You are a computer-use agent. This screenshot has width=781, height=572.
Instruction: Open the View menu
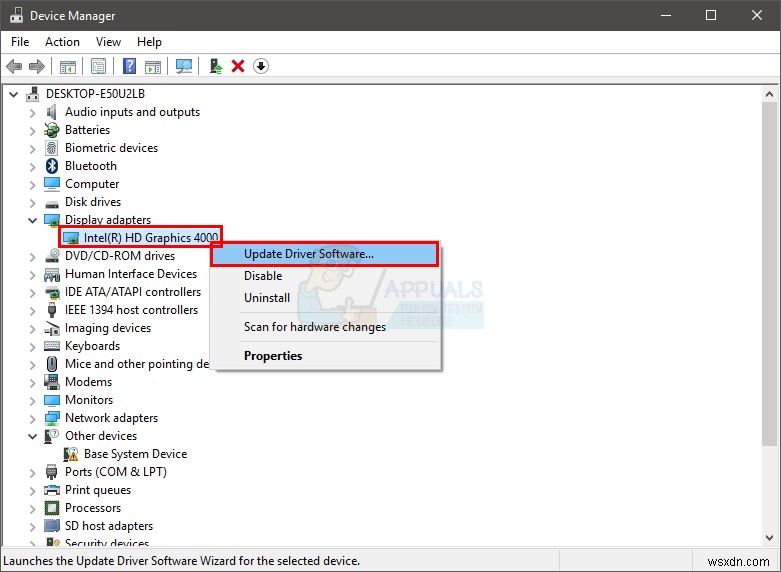pos(108,42)
